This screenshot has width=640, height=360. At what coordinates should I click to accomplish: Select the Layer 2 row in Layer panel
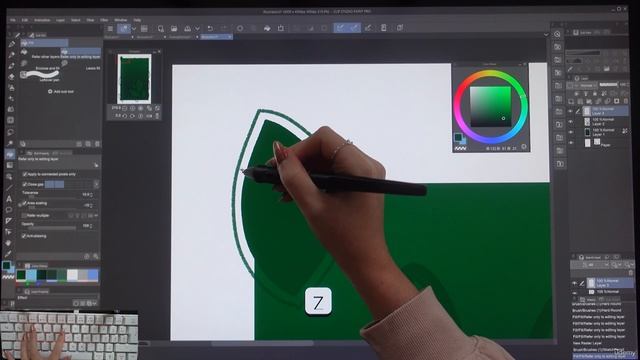point(606,122)
